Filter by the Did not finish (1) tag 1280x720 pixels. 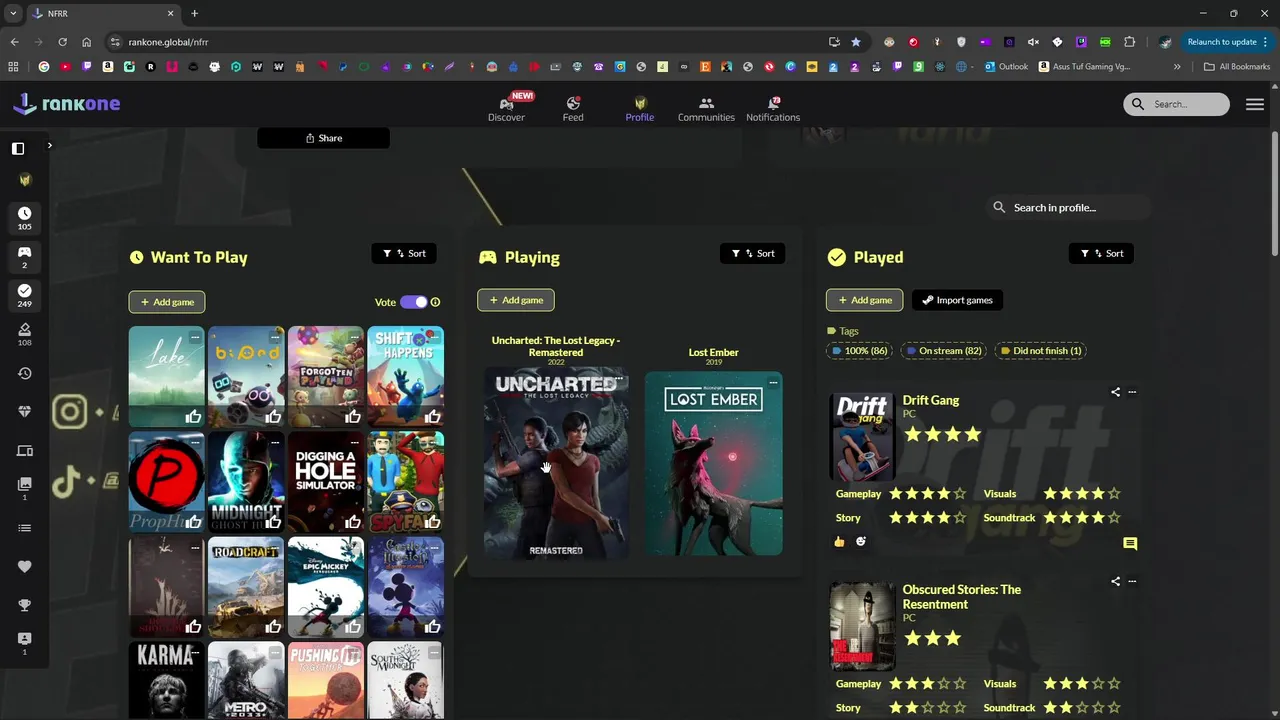pos(1040,351)
